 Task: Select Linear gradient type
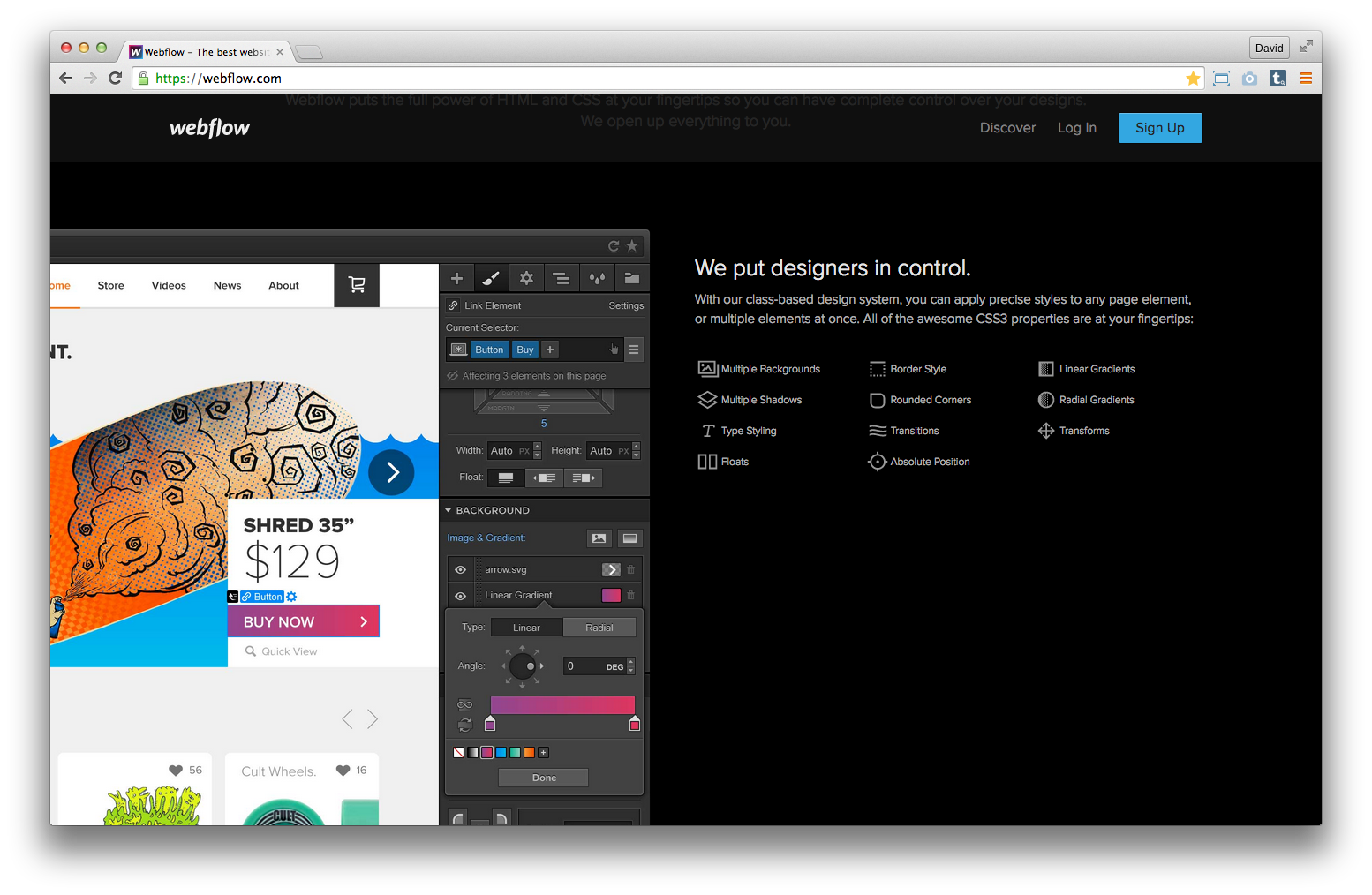(526, 628)
